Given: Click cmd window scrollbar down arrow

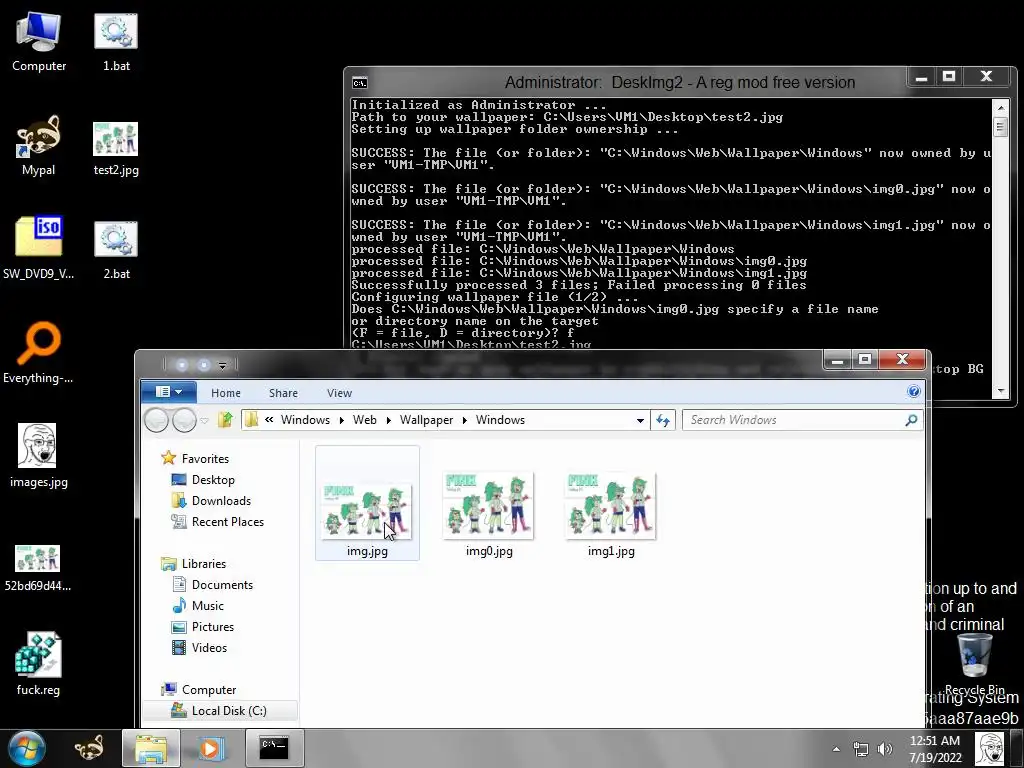Looking at the screenshot, I should pos(1000,391).
